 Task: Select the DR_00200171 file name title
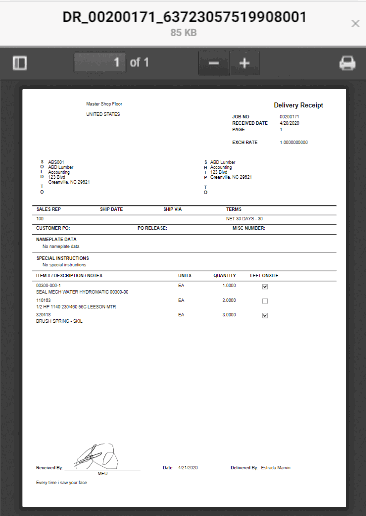click(x=184, y=17)
